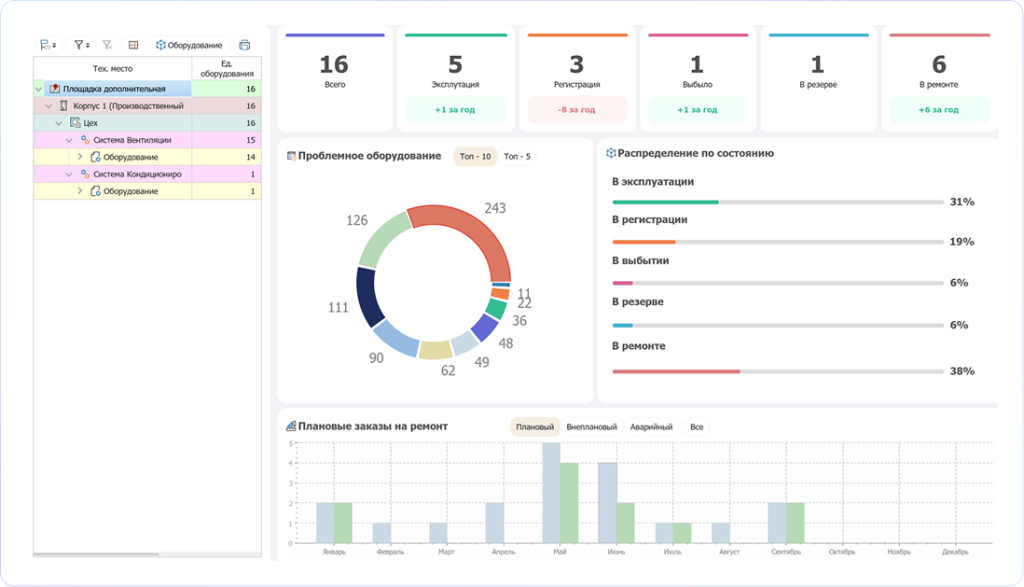Click the column layout icon
Image resolution: width=1024 pixels, height=587 pixels.
point(133,45)
